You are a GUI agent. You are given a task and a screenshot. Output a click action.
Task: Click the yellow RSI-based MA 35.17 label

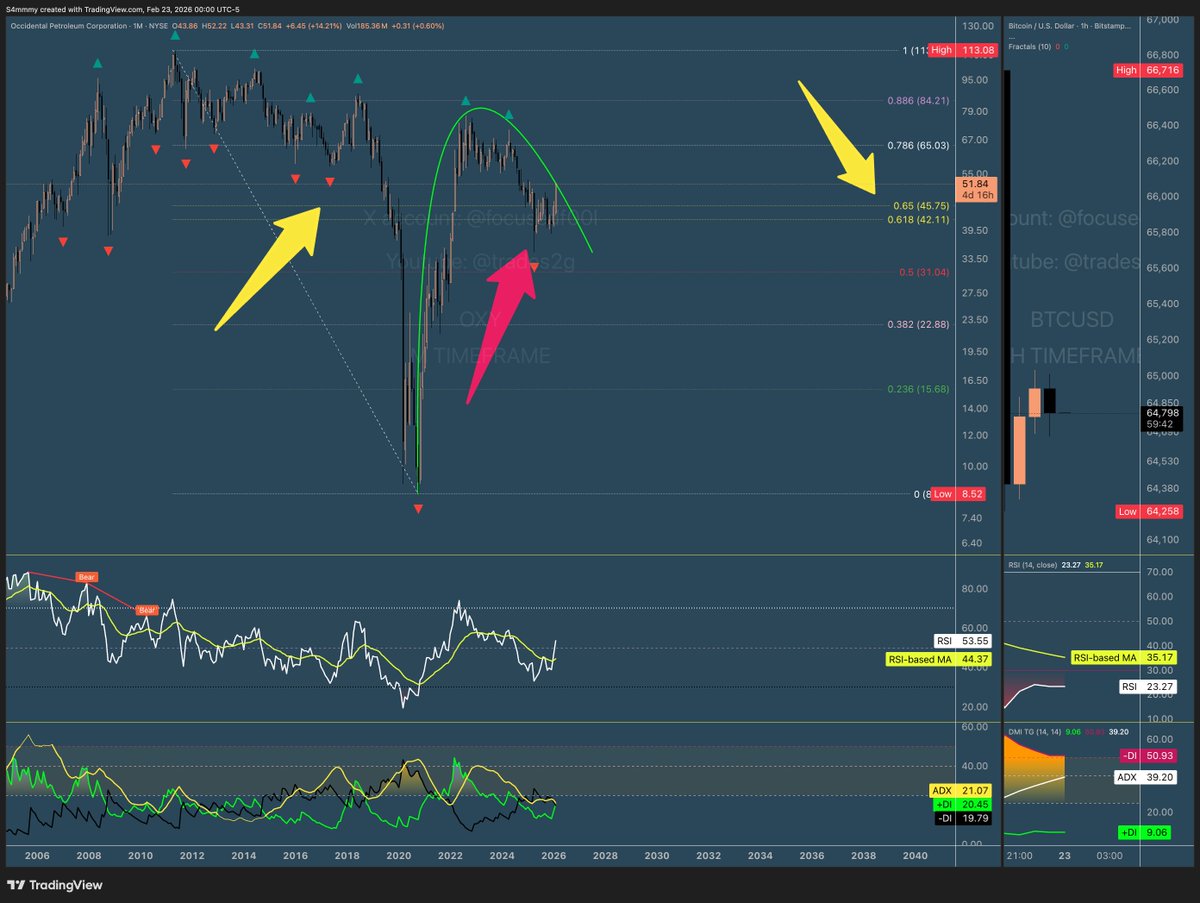(x=1122, y=658)
